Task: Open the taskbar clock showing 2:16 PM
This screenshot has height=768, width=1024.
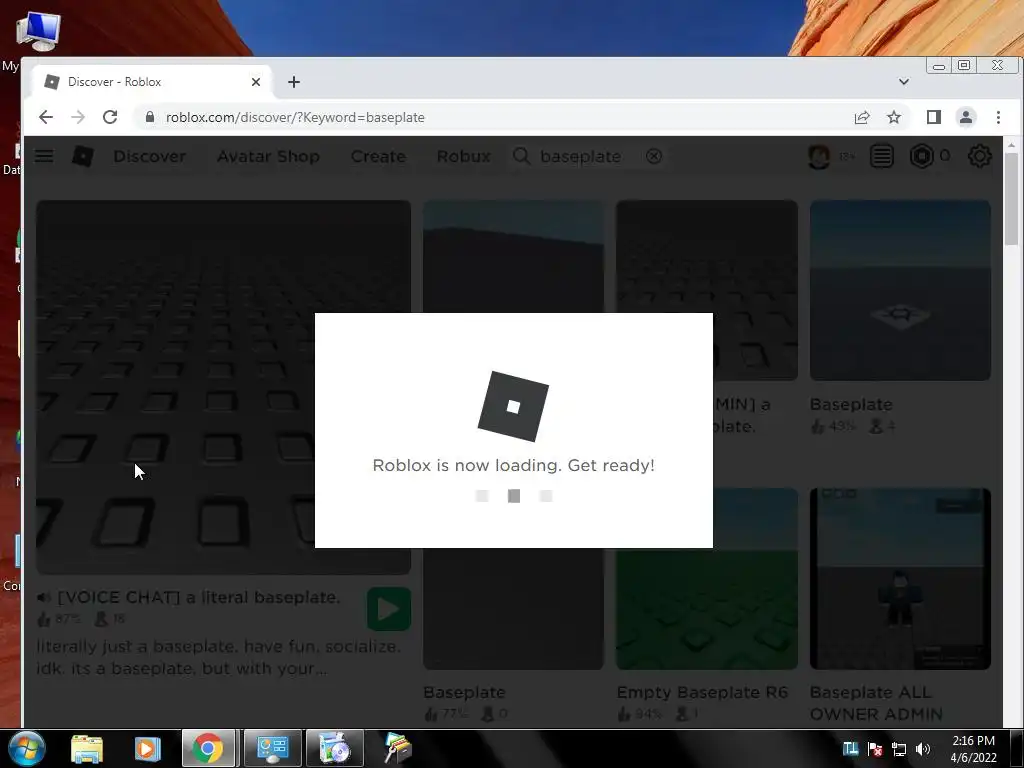Action: pyautogui.click(x=973, y=748)
